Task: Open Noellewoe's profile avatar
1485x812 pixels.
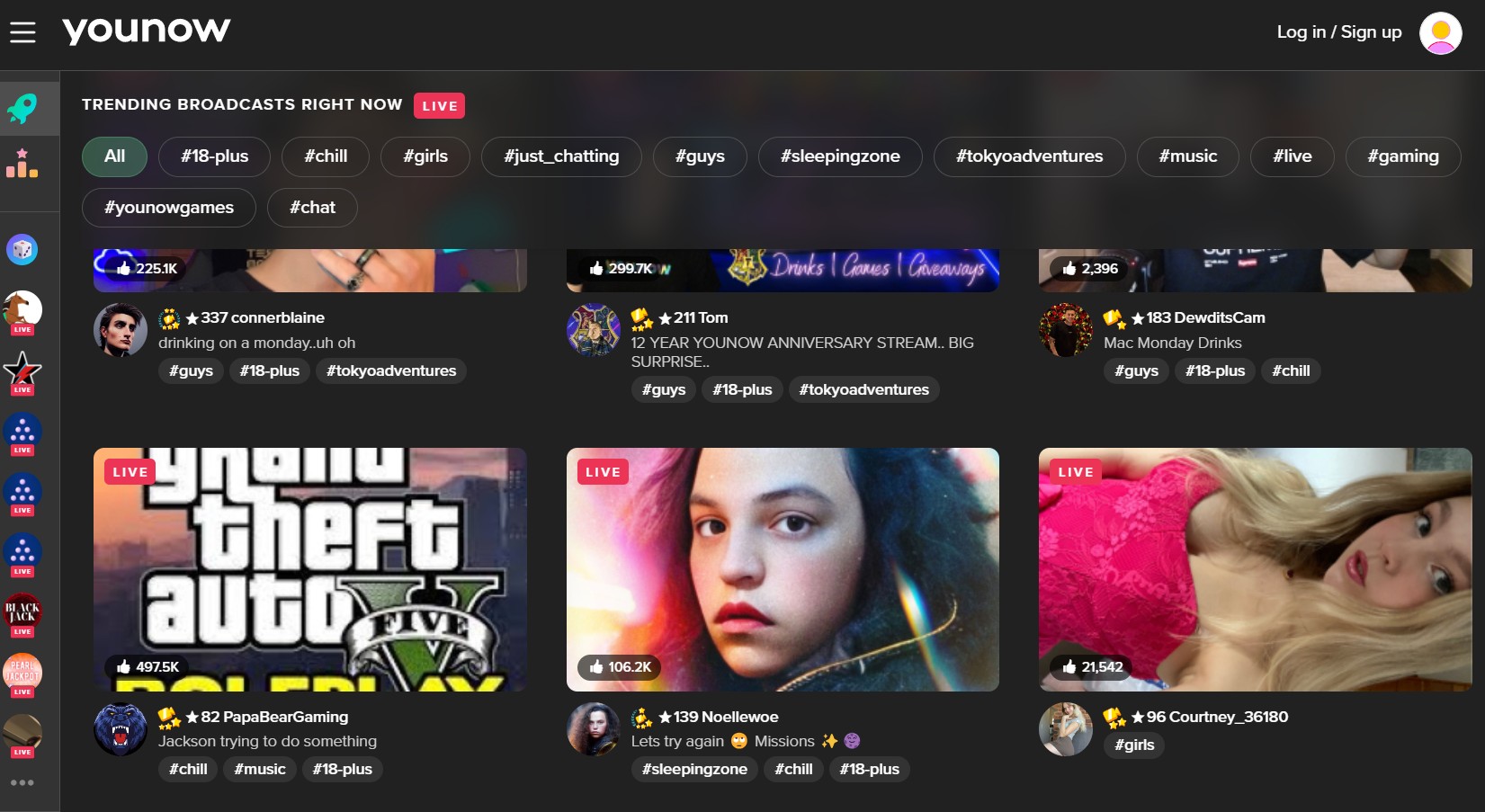Action: pyautogui.click(x=594, y=729)
